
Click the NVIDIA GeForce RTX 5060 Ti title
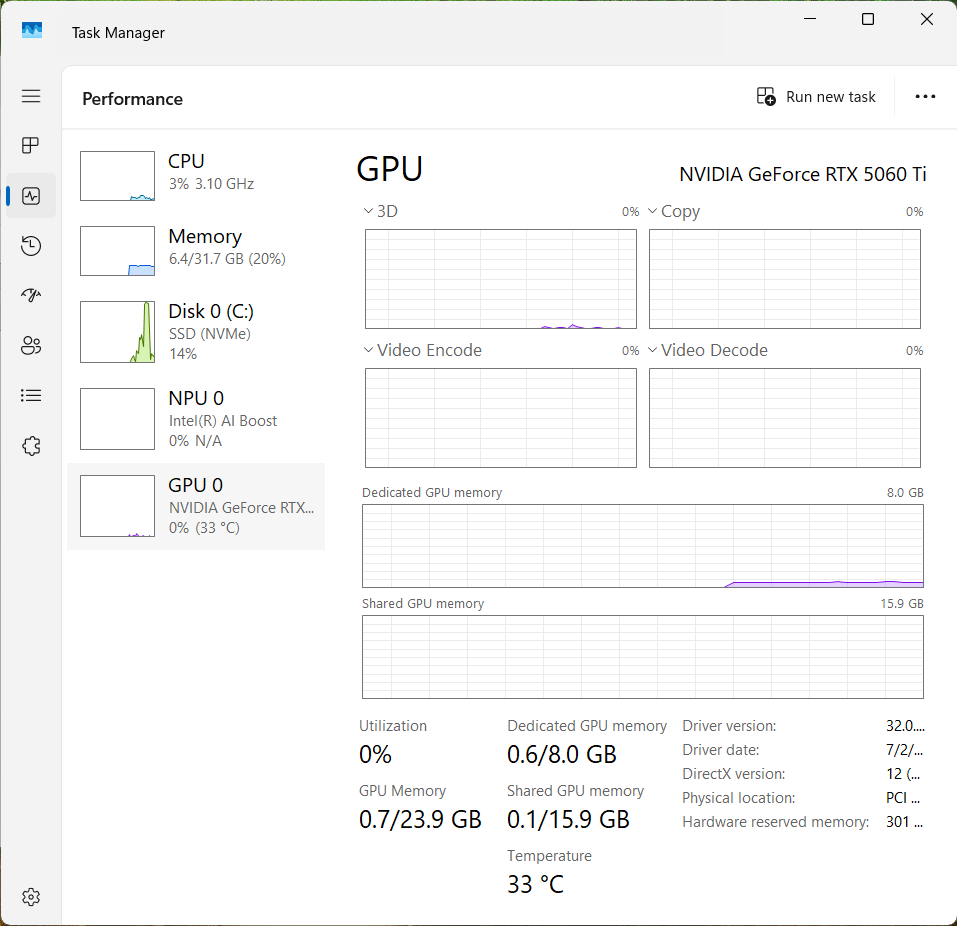803,175
